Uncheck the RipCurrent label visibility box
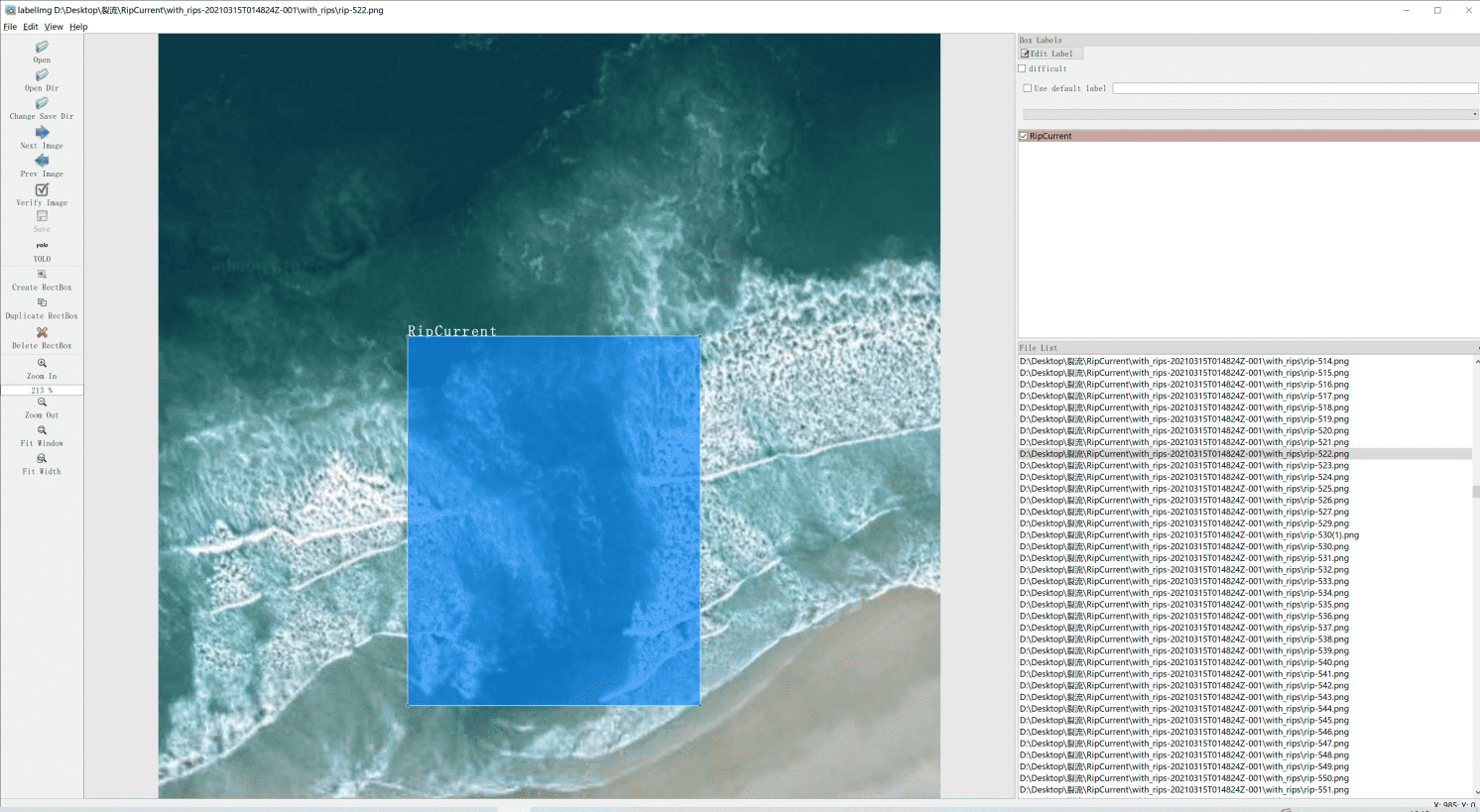 click(1024, 136)
